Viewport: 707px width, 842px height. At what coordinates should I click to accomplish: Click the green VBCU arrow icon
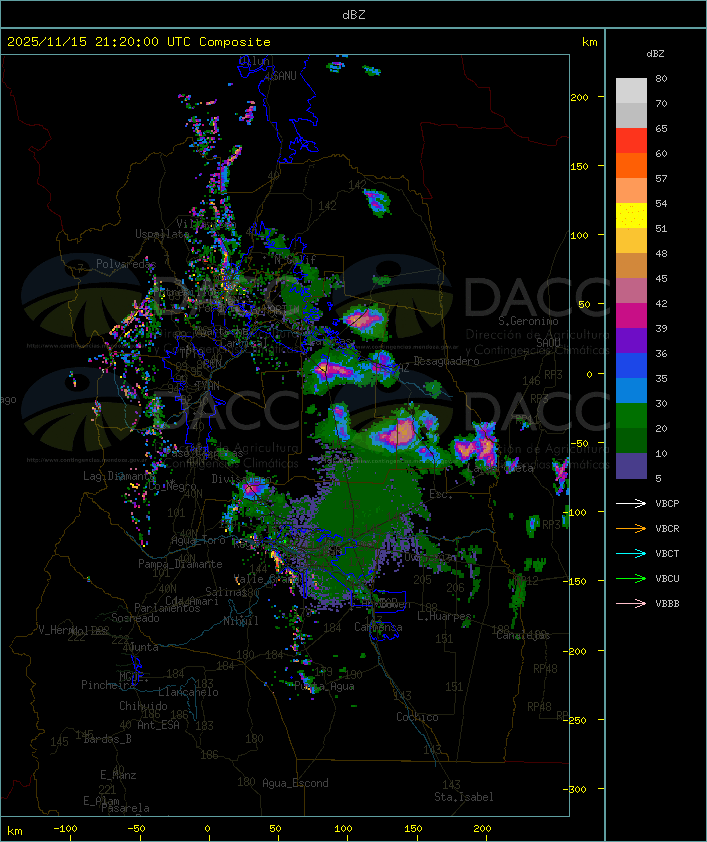click(x=631, y=578)
